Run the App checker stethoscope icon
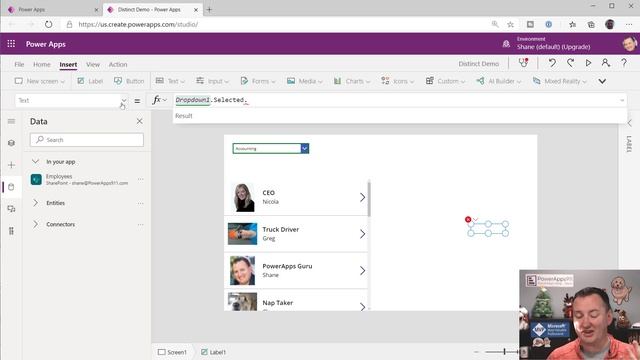The height and width of the screenshot is (360, 640). click(x=523, y=63)
